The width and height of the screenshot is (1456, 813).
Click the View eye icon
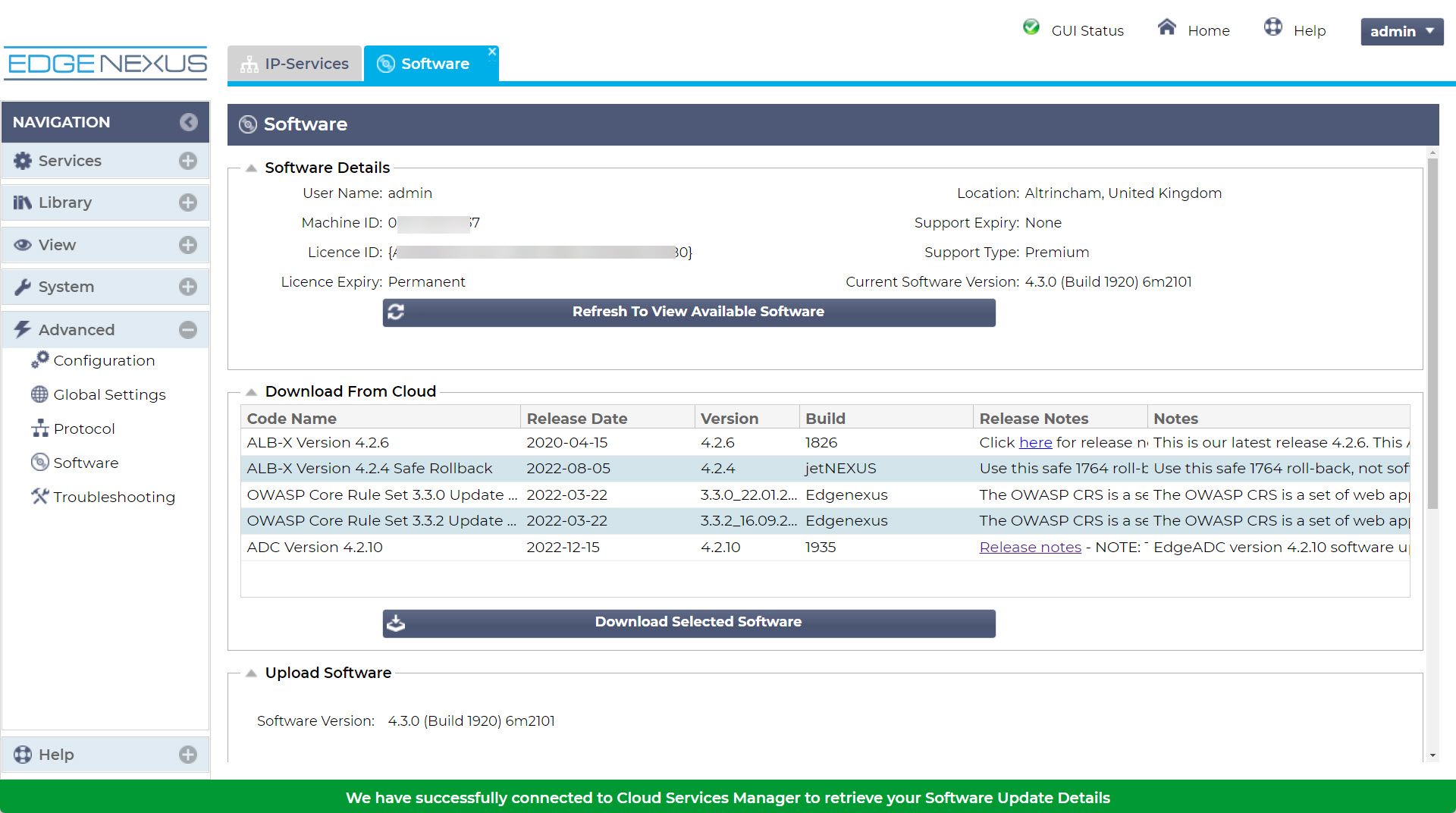(x=23, y=245)
